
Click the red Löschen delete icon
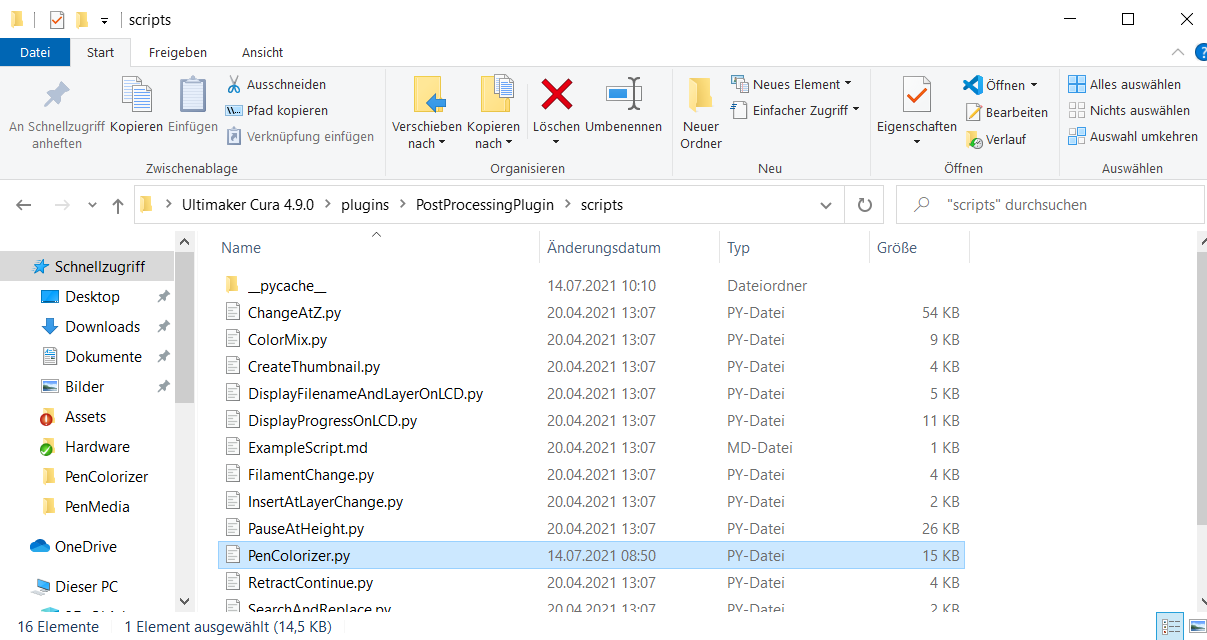click(x=556, y=95)
